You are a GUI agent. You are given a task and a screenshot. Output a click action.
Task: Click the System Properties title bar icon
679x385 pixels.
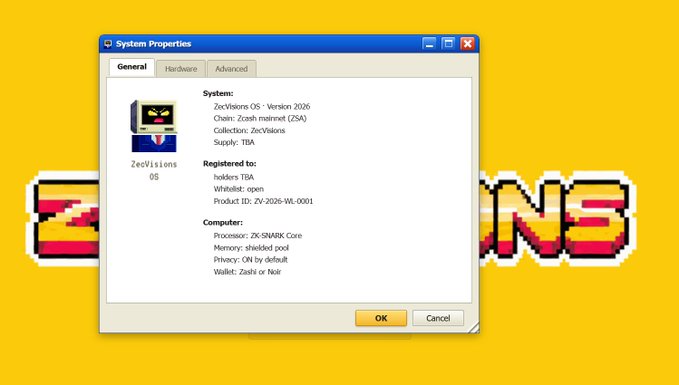point(108,44)
